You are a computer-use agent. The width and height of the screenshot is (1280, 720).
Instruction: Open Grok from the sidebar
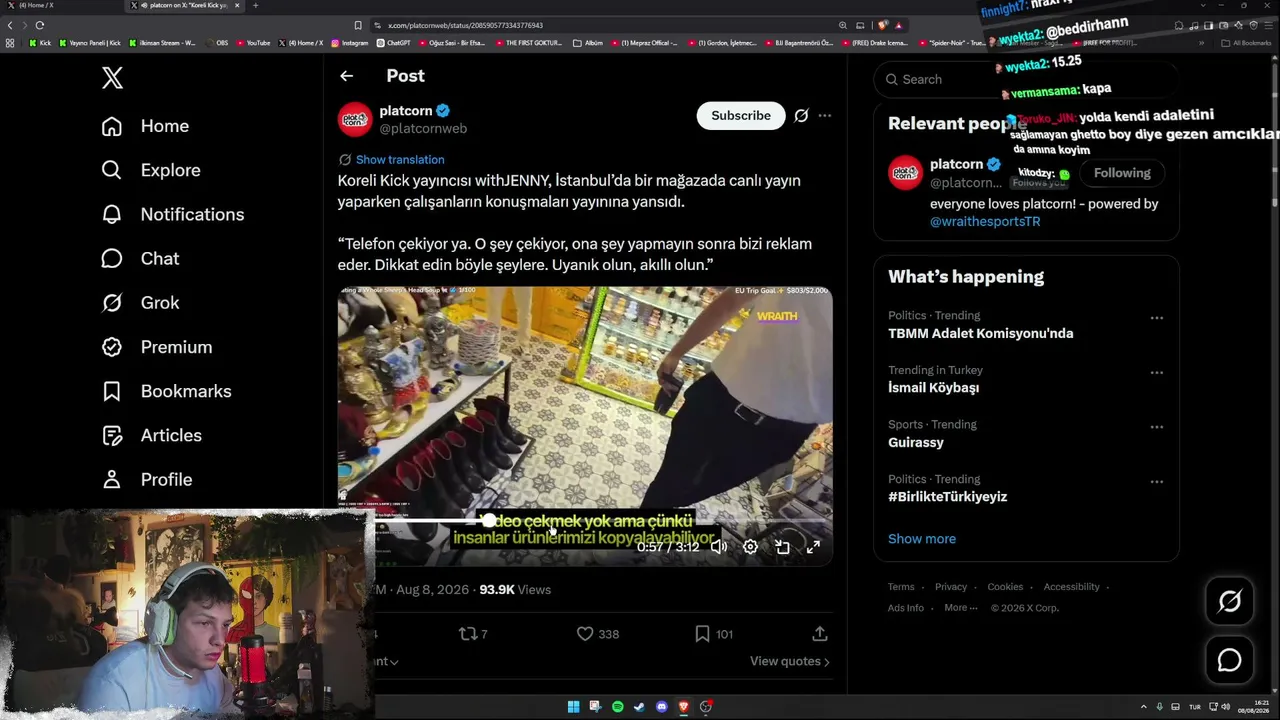point(140,302)
